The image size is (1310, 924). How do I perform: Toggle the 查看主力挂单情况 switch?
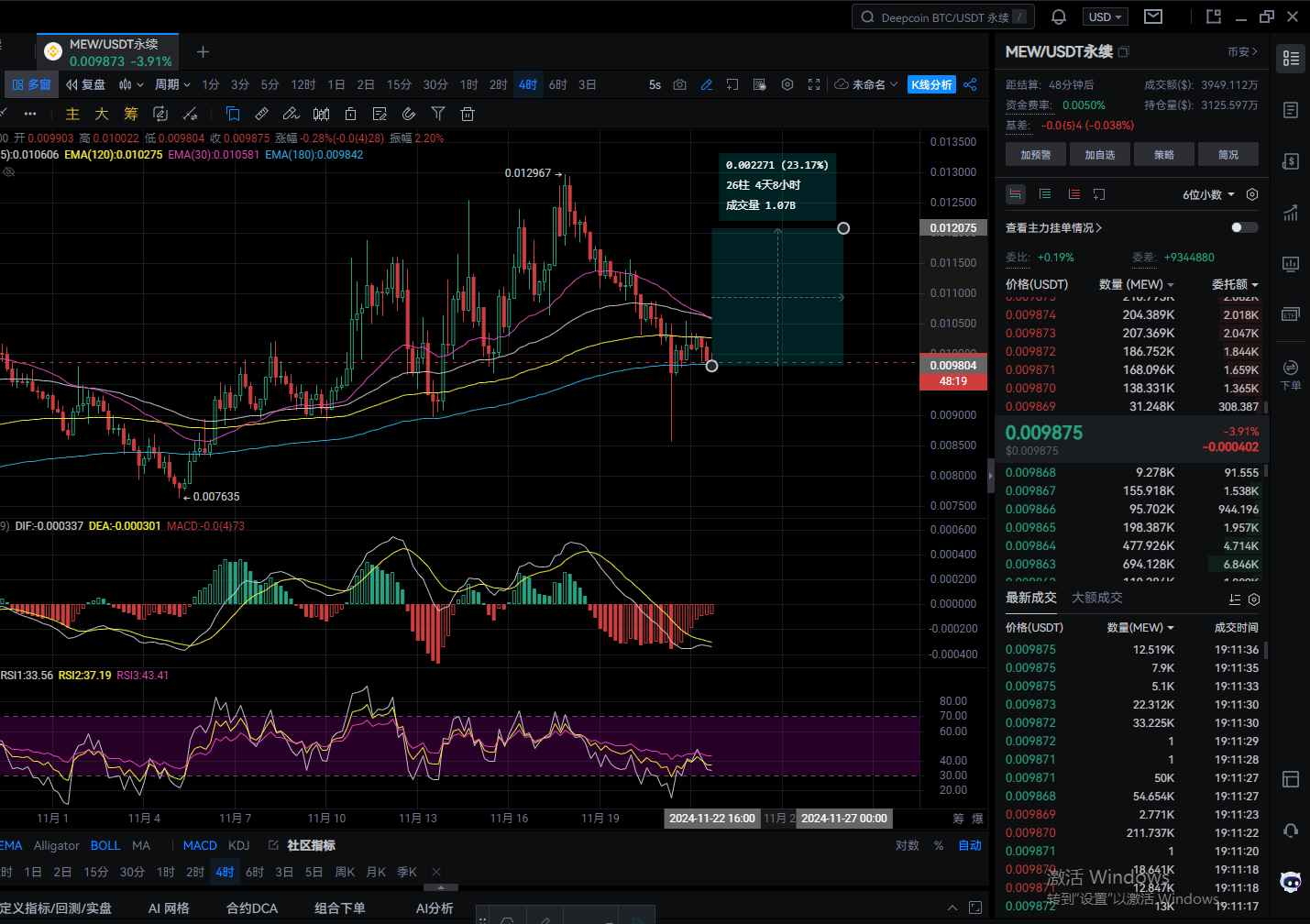1244,227
